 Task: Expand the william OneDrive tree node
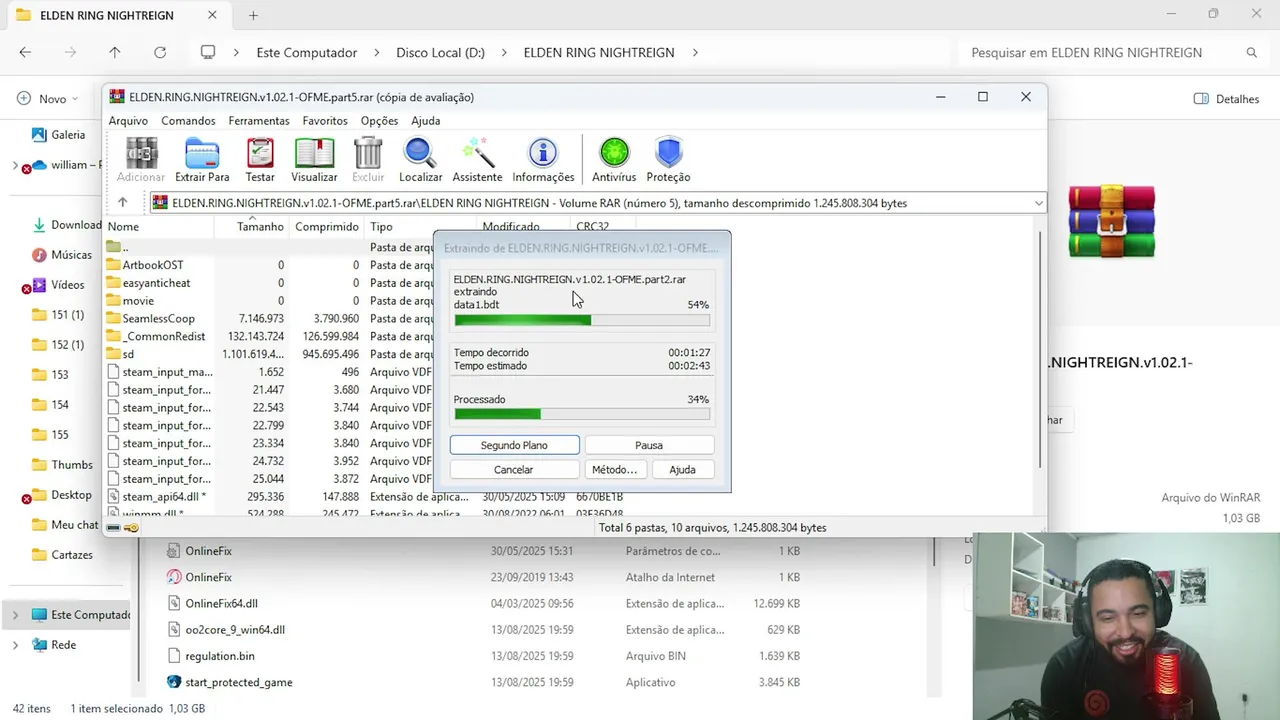pyautogui.click(x=15, y=165)
